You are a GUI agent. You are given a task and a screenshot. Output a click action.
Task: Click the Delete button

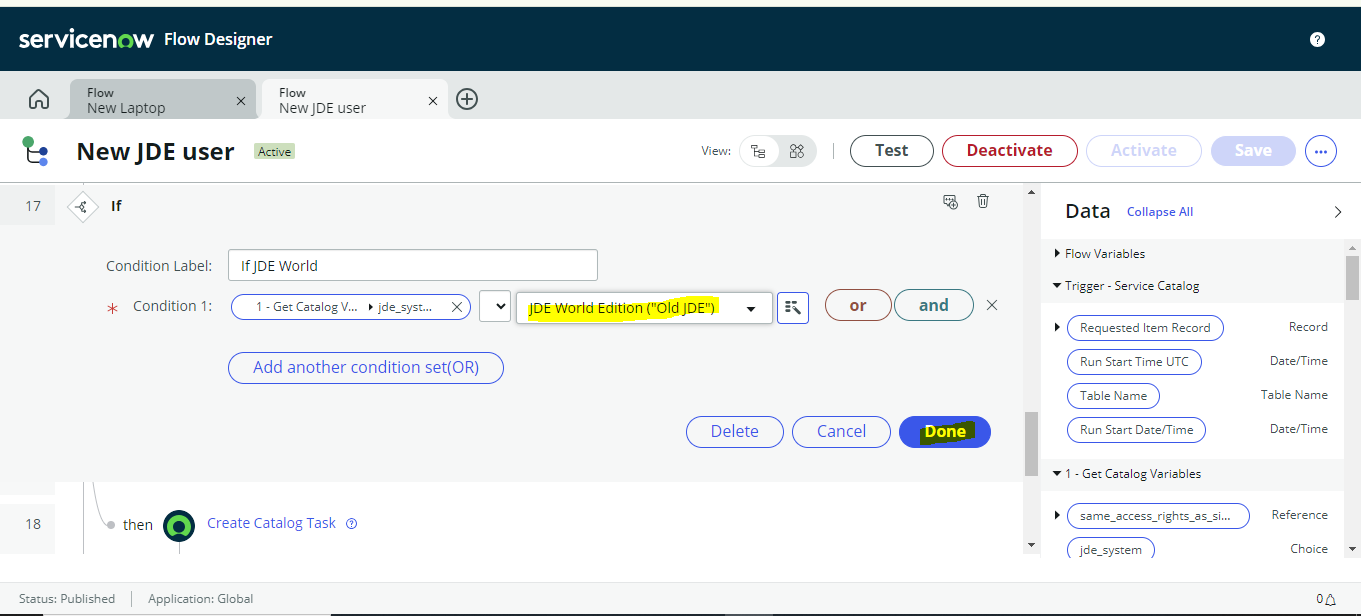pyautogui.click(x=734, y=432)
